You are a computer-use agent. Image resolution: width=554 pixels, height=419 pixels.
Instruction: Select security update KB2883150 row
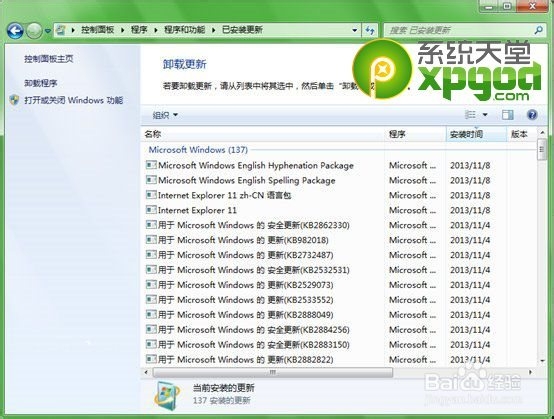[x=338, y=344]
